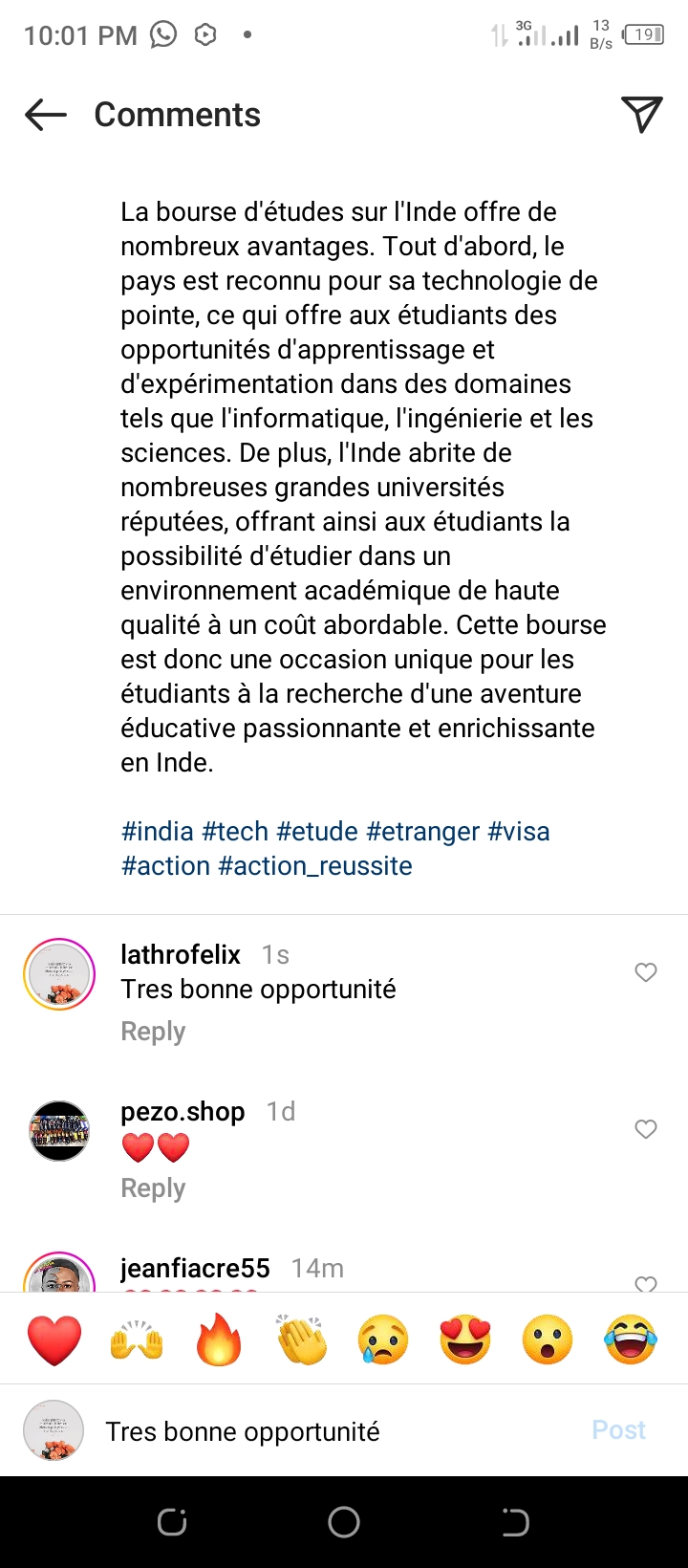Open the #india hashtag

click(158, 832)
